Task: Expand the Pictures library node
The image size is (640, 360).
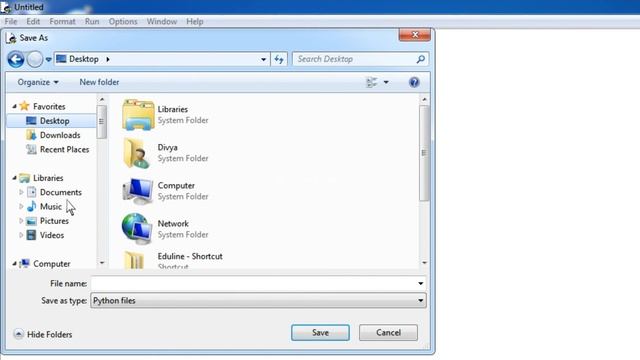Action: tap(21, 221)
